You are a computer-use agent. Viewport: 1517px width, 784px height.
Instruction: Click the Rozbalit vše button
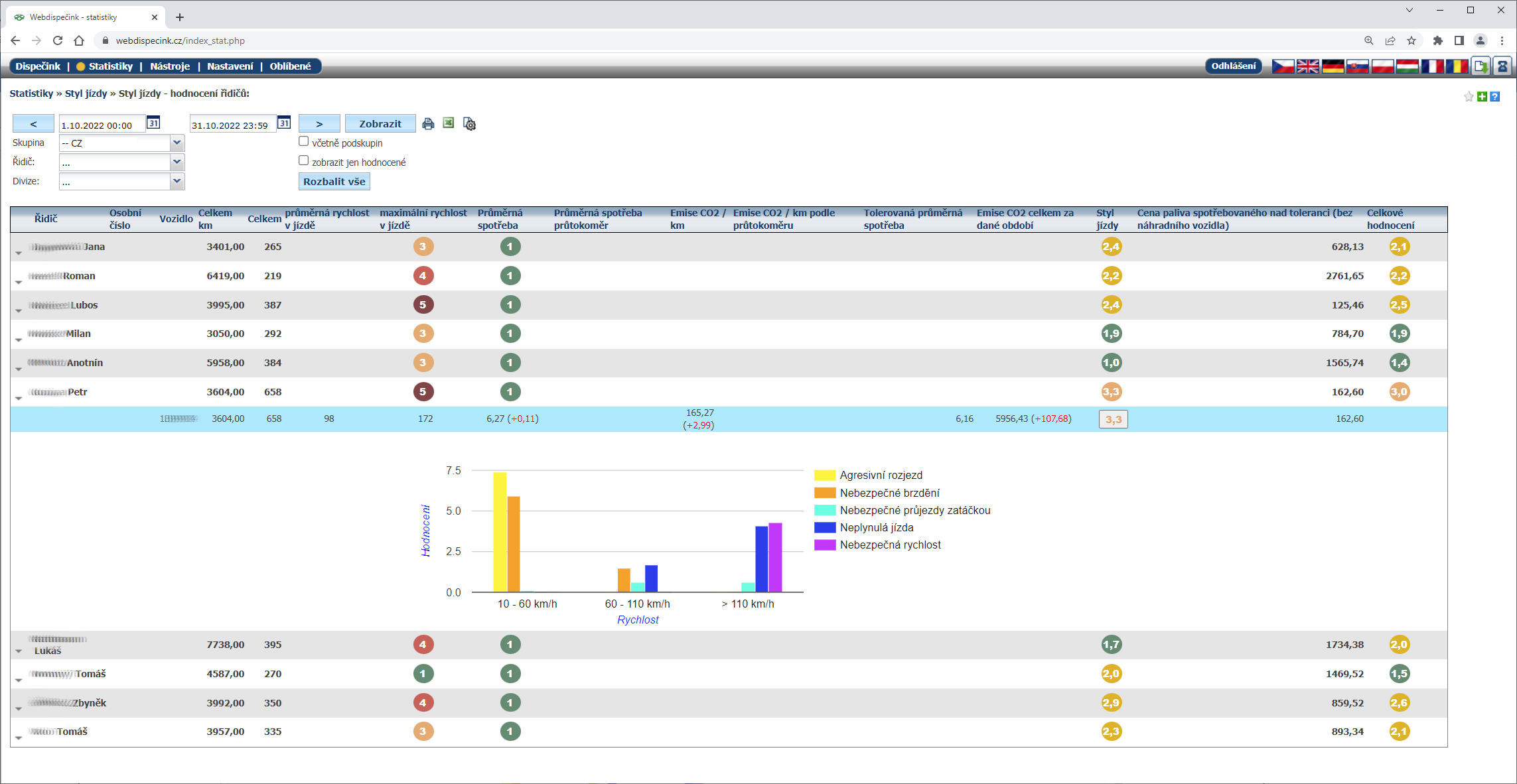coord(334,182)
